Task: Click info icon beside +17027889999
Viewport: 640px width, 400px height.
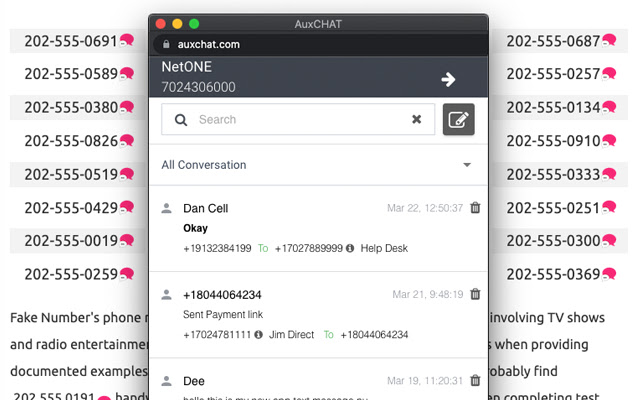Action: tap(350, 248)
